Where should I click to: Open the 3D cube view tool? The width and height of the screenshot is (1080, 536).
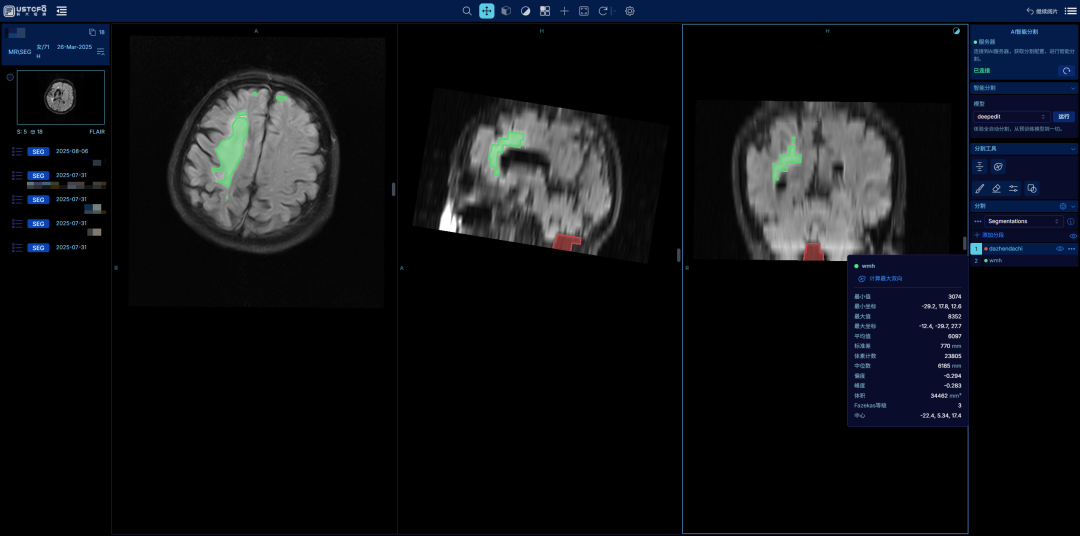tap(506, 11)
